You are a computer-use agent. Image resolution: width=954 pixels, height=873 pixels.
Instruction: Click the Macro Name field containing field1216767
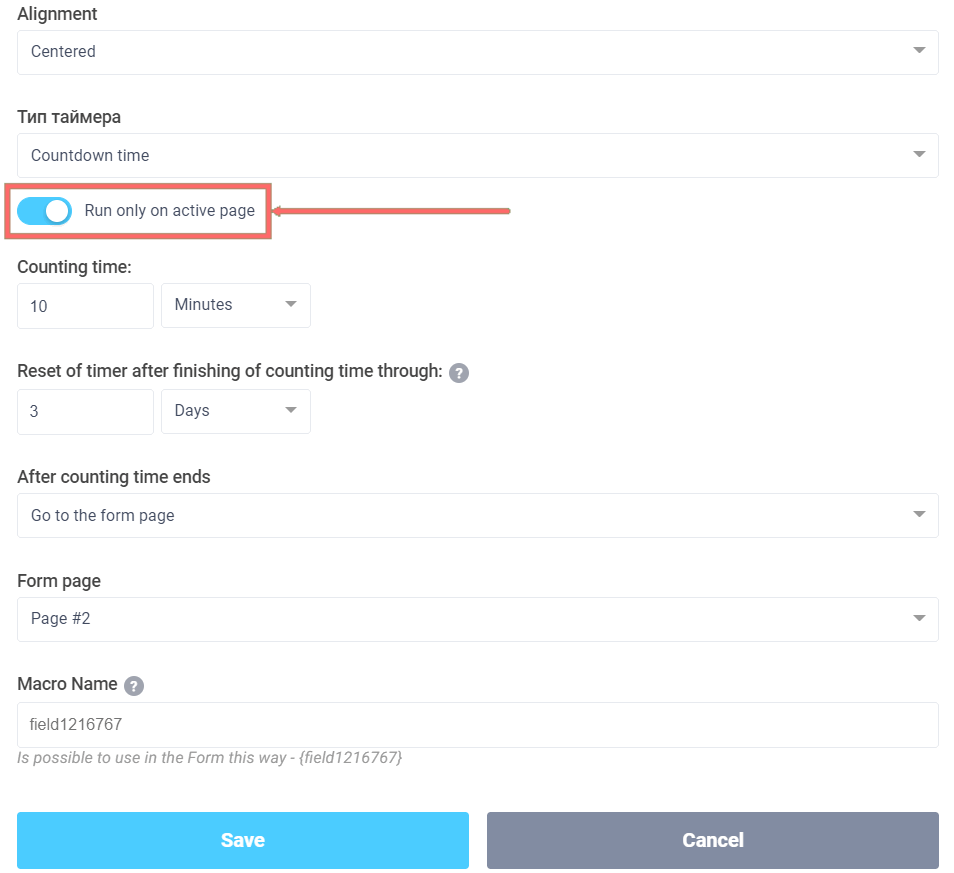point(477,725)
